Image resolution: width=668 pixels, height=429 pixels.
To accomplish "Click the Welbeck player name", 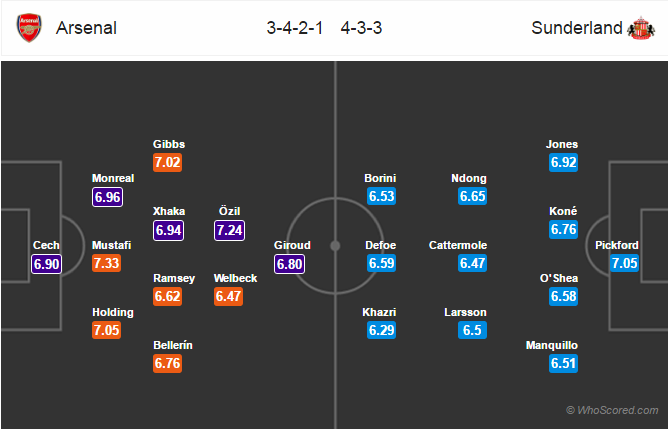I will (235, 278).
